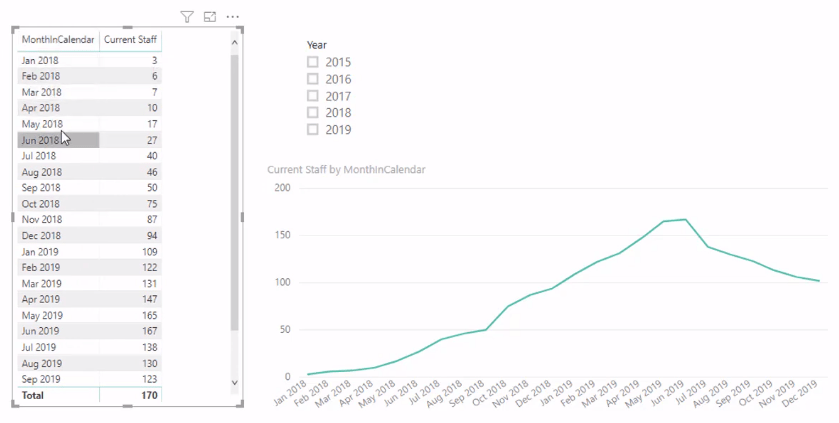Select the Sep 2018 row
Screen dimensions: 839x423
click(x=89, y=188)
